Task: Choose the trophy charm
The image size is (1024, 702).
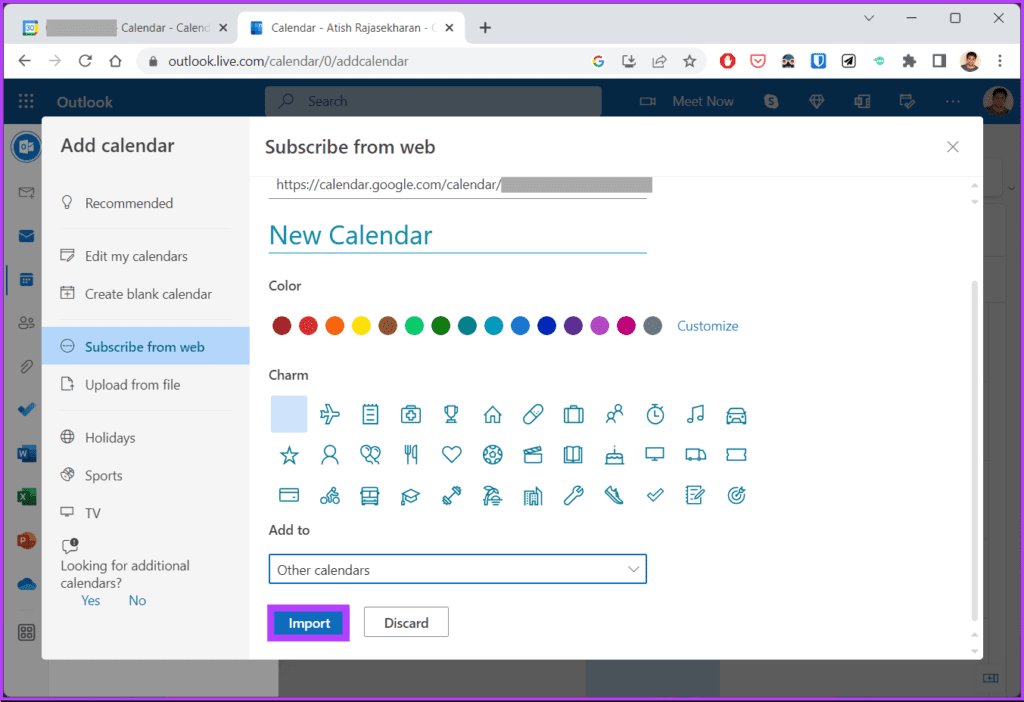Action: (451, 414)
